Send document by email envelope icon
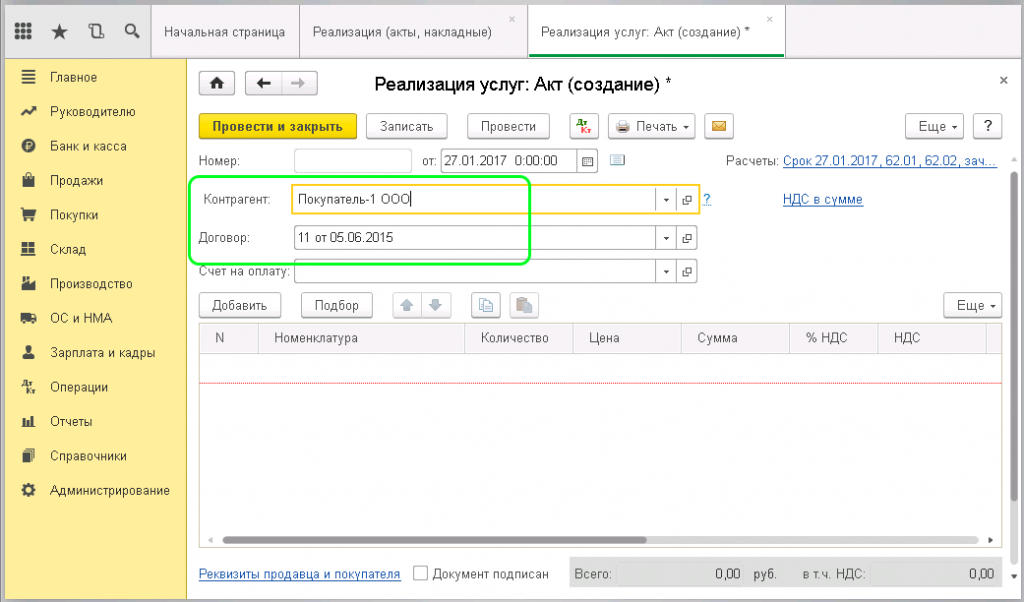 click(x=719, y=126)
